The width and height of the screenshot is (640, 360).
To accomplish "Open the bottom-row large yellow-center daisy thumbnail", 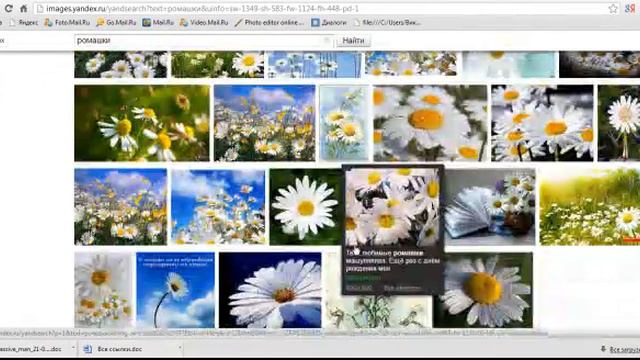I will [483, 290].
